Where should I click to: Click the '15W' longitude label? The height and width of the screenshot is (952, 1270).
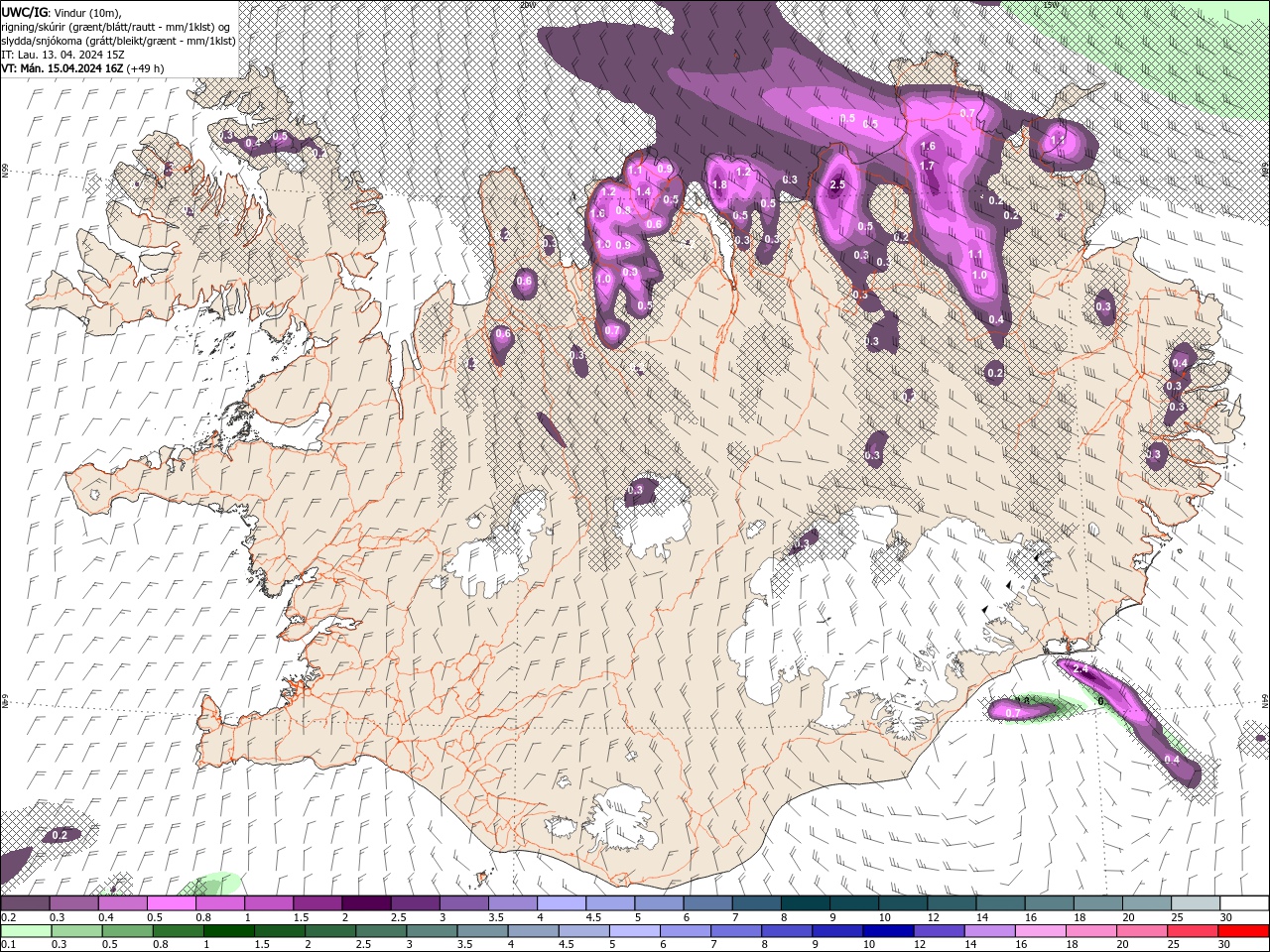coord(1051,5)
